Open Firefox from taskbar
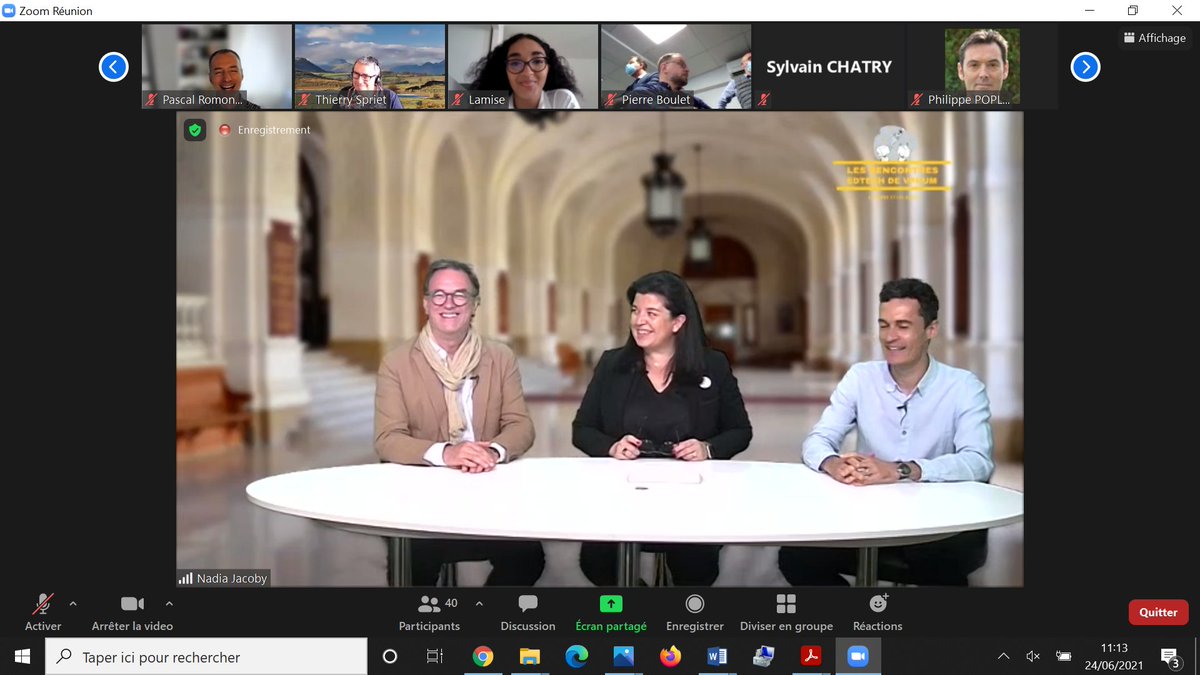The image size is (1200, 675). pos(670,656)
